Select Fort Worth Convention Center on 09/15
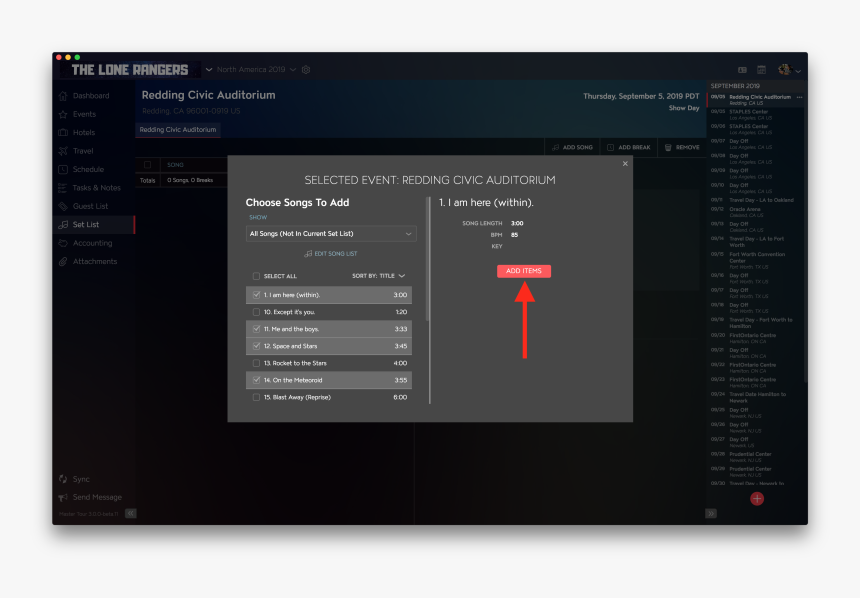 click(756, 261)
